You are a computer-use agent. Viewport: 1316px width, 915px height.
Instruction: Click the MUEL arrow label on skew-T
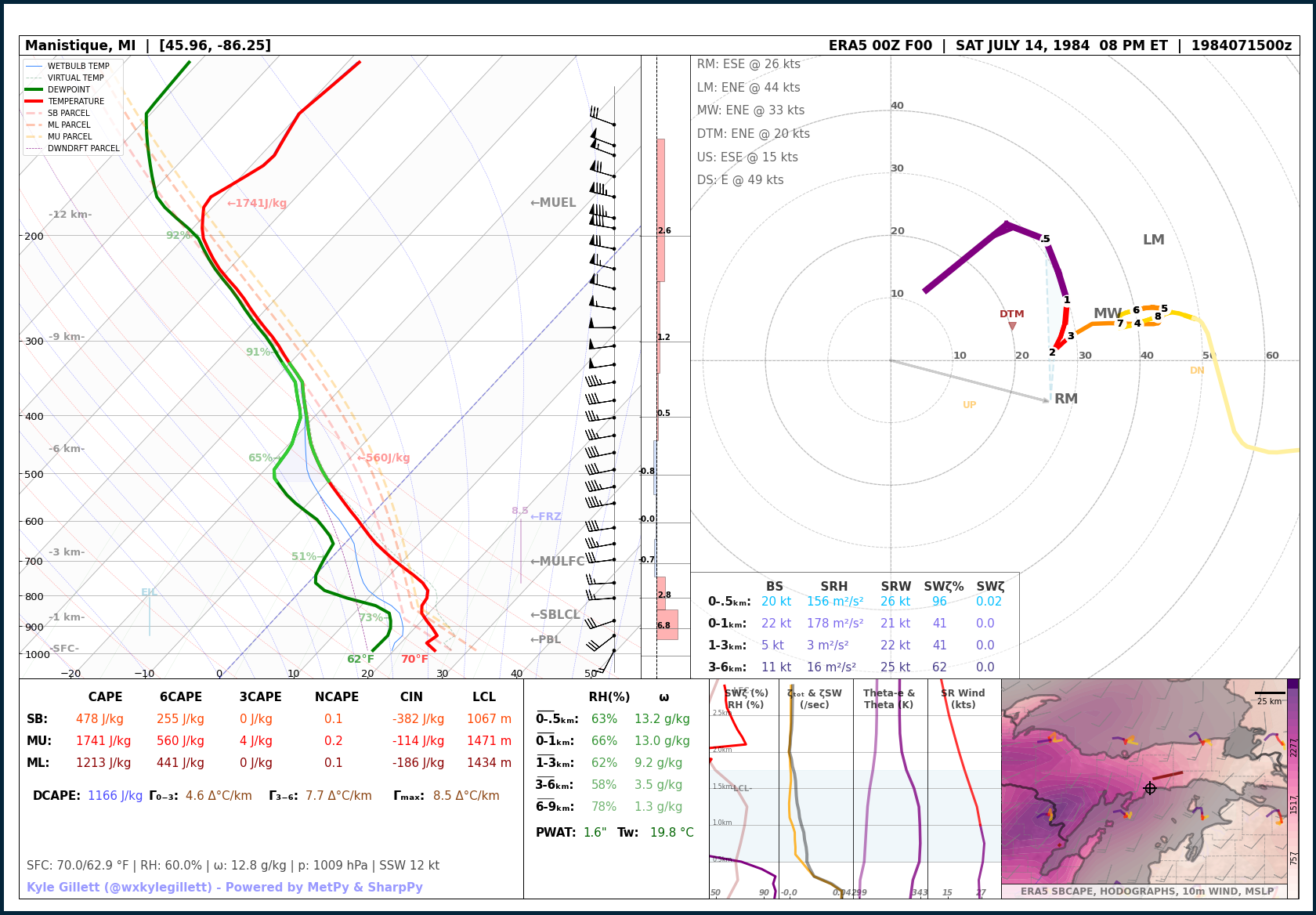coord(553,203)
